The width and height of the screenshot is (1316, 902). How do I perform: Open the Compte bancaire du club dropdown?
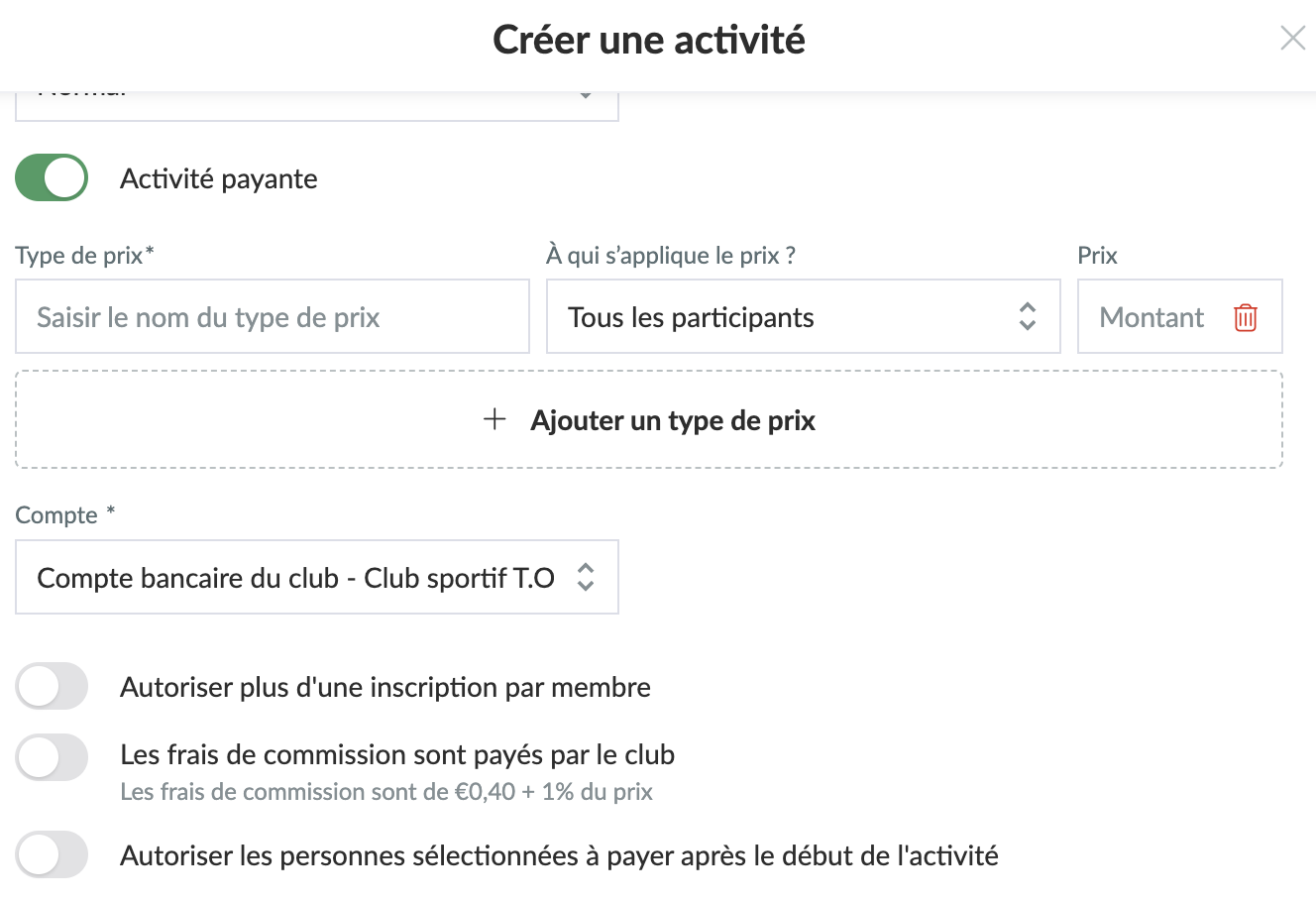click(x=317, y=577)
